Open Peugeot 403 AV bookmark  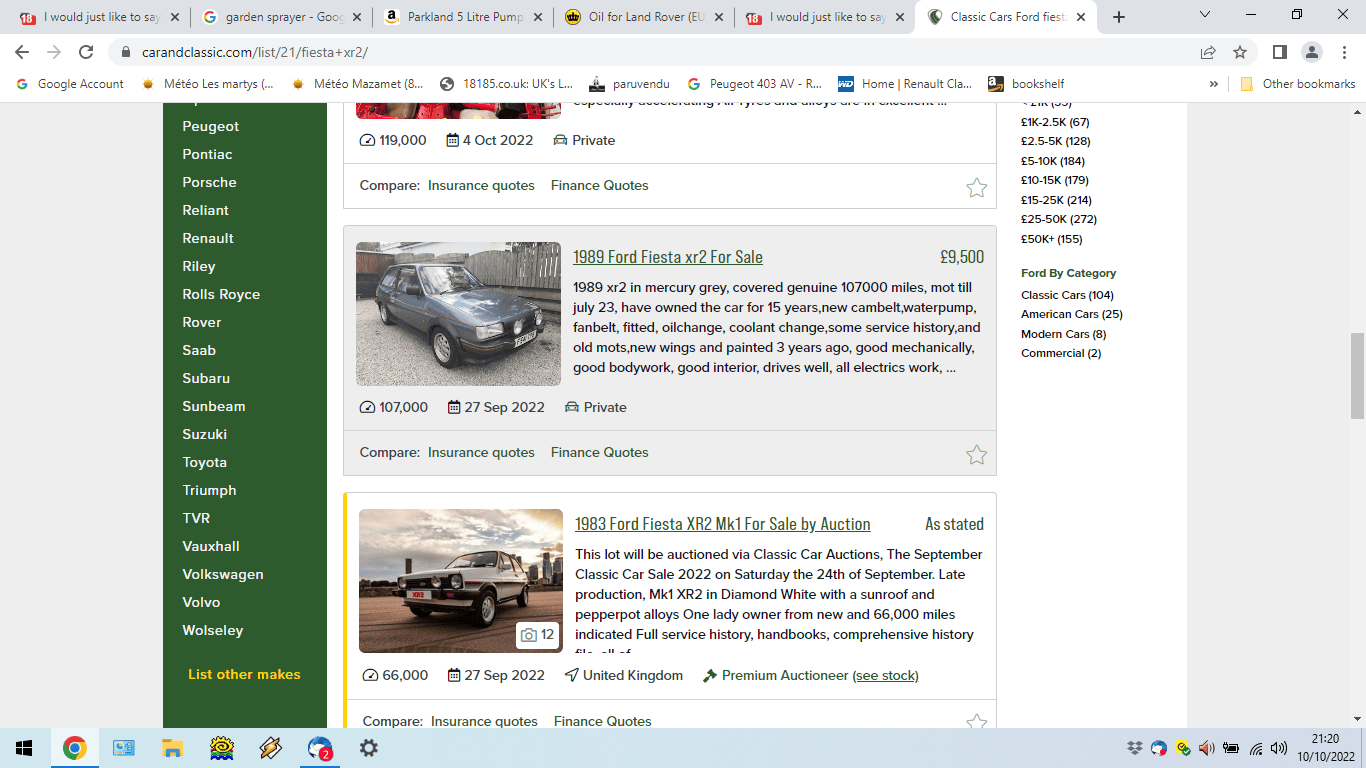[x=755, y=84]
